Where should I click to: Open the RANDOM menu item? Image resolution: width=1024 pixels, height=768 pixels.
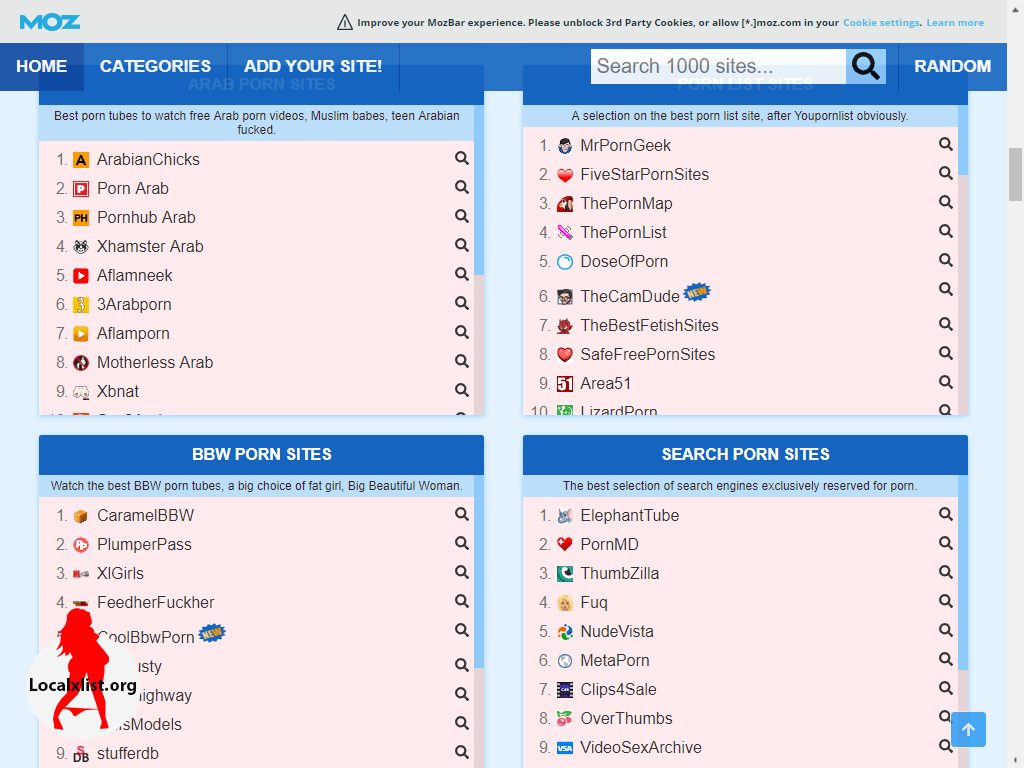952,67
